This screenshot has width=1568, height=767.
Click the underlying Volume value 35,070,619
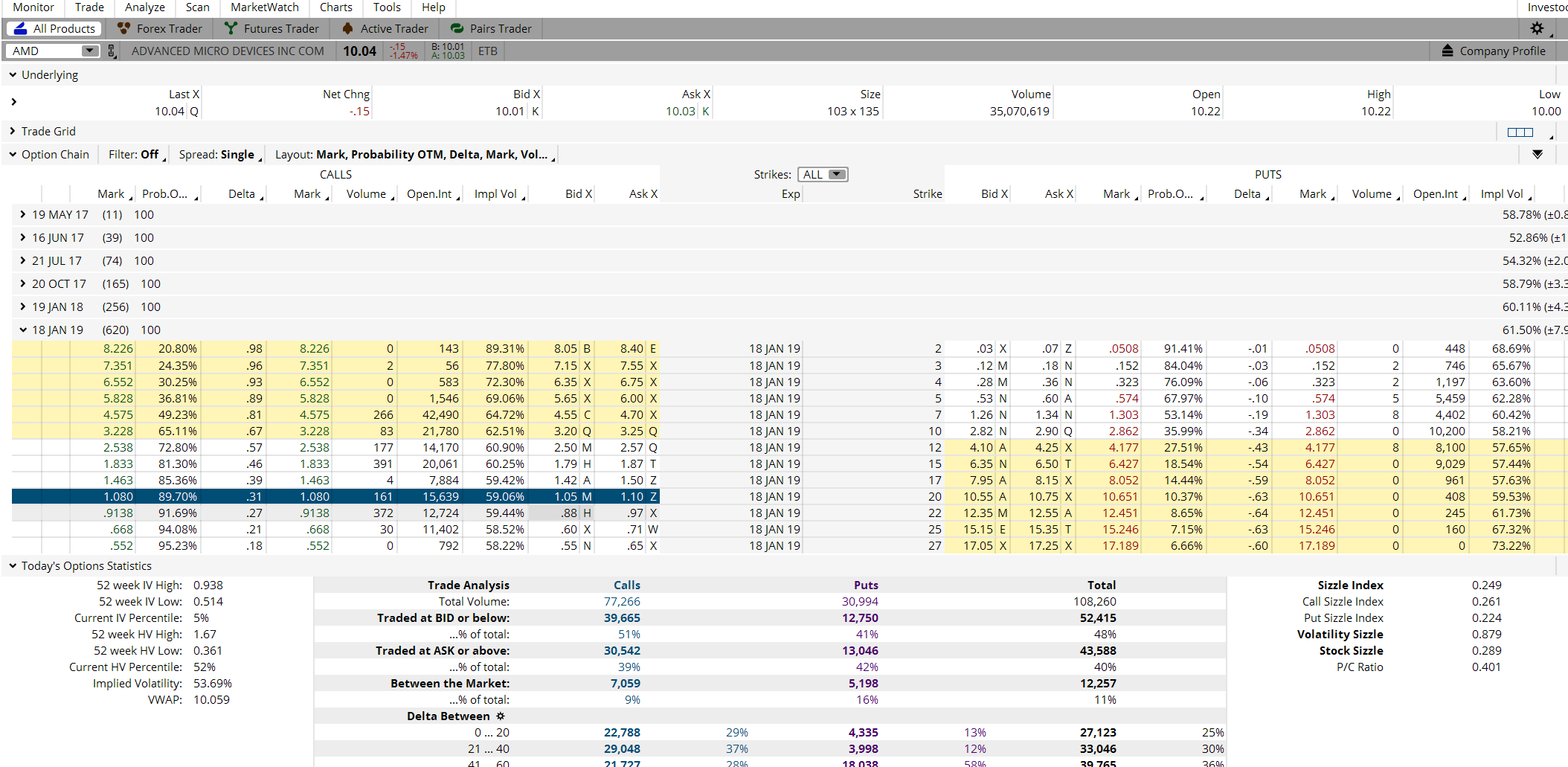[1019, 112]
